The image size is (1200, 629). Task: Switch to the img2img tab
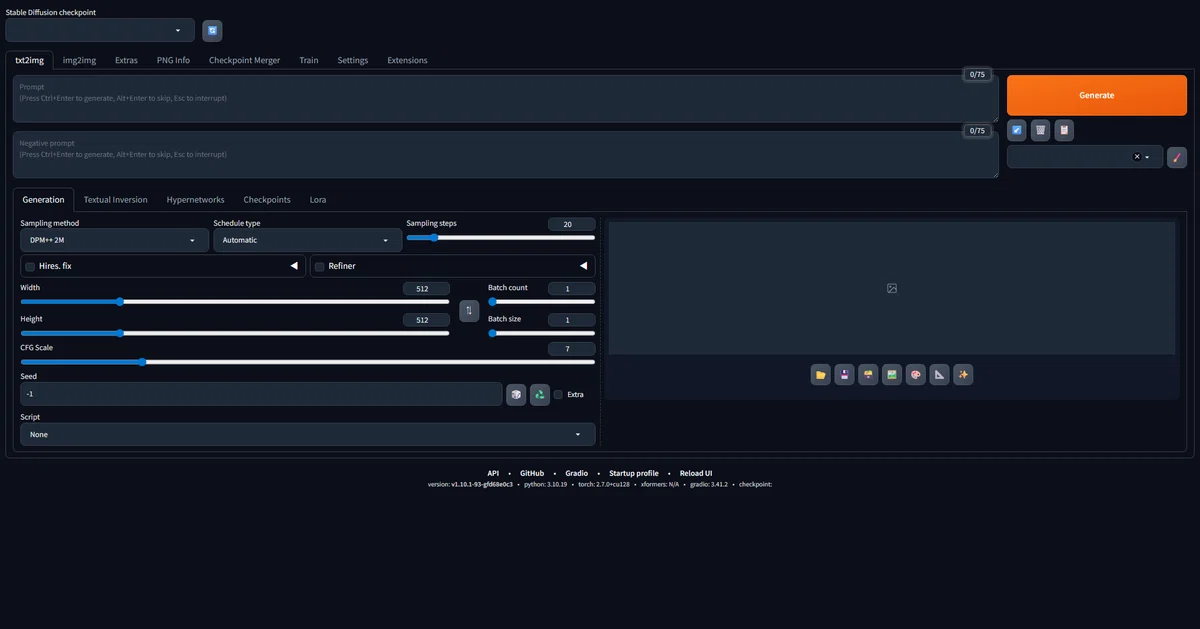pos(79,60)
